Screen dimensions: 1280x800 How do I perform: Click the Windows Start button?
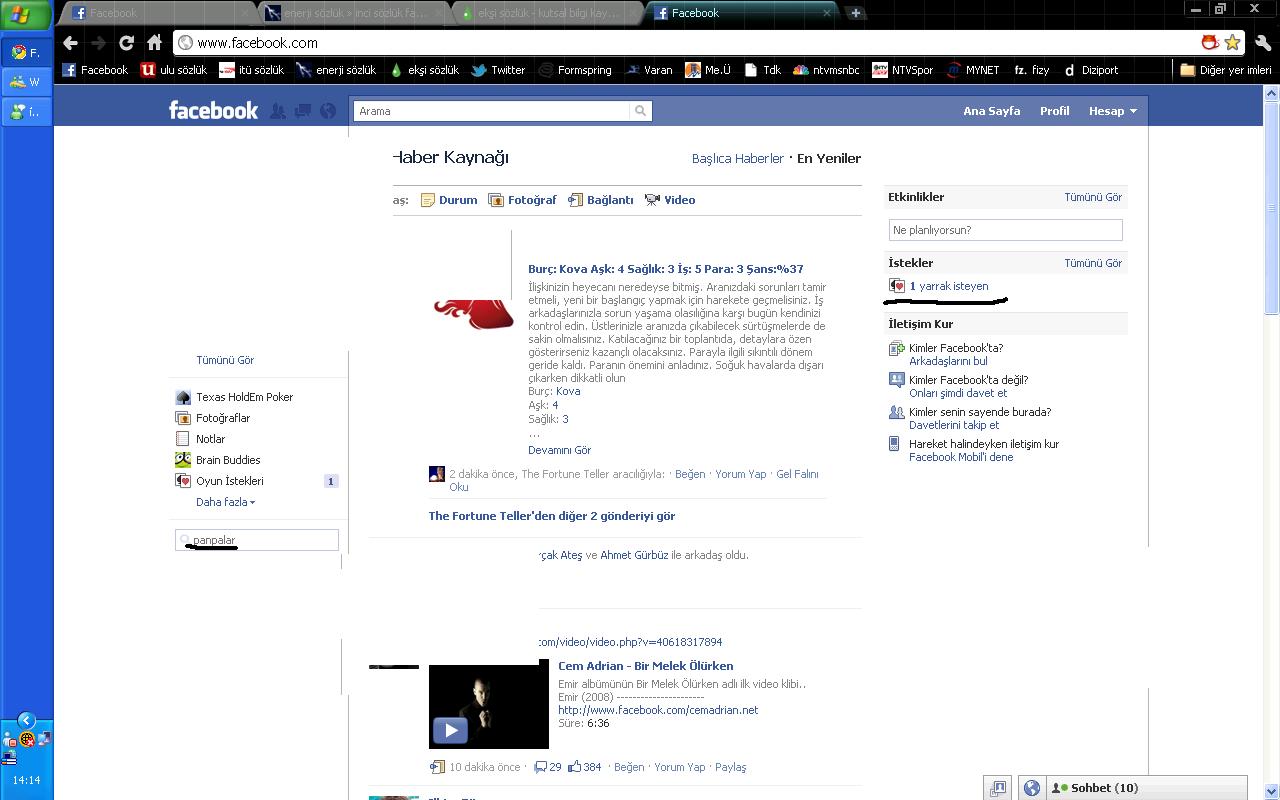tap(25, 14)
